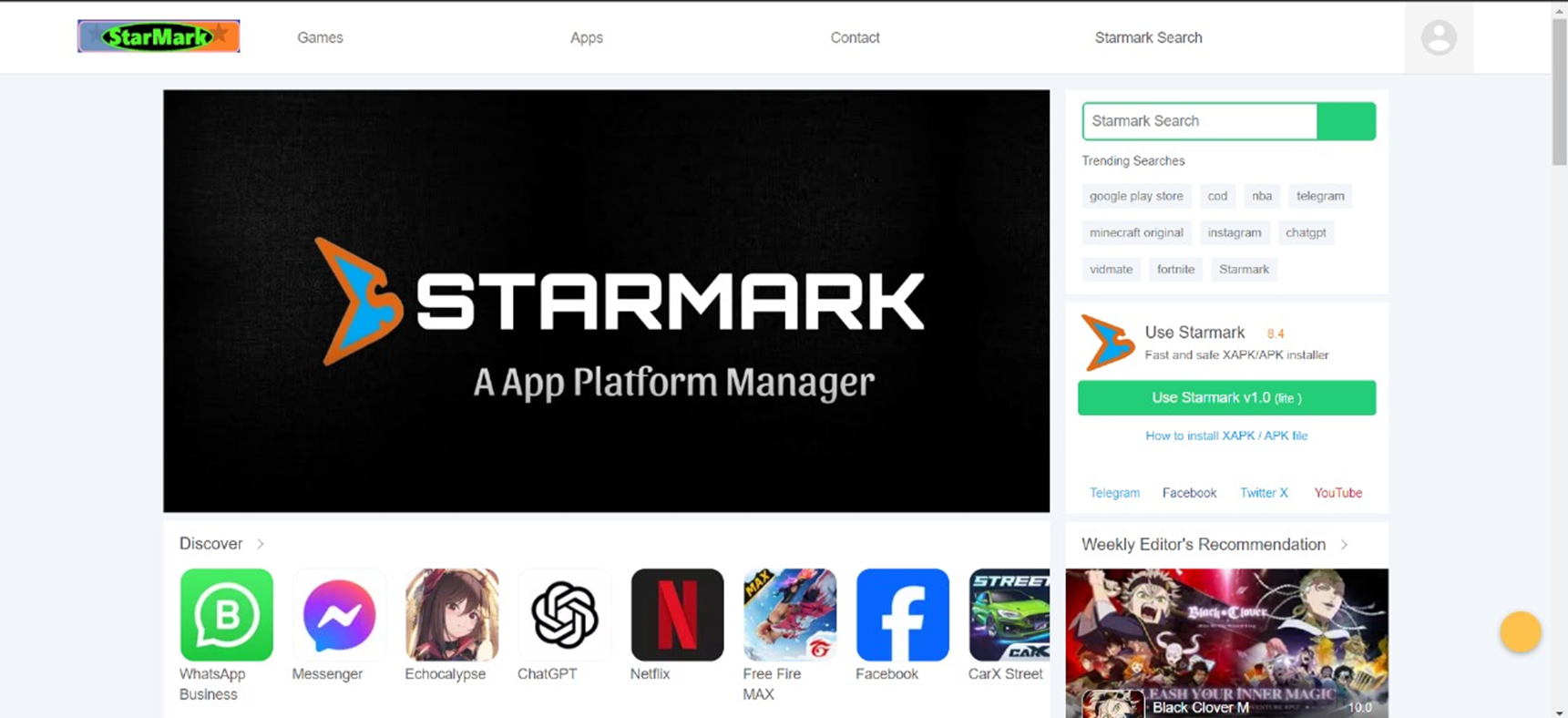Select the fortnite trending tag
Screen dimensions: 1568x718
point(1175,269)
